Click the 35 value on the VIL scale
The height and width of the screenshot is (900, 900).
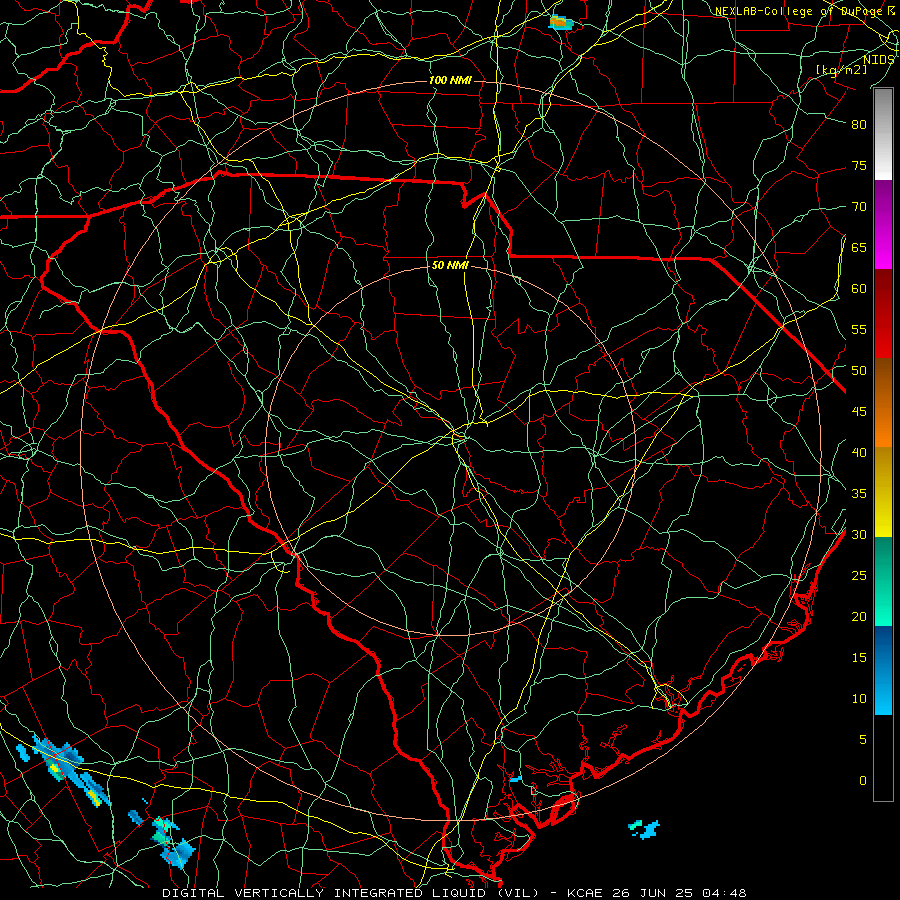[859, 494]
